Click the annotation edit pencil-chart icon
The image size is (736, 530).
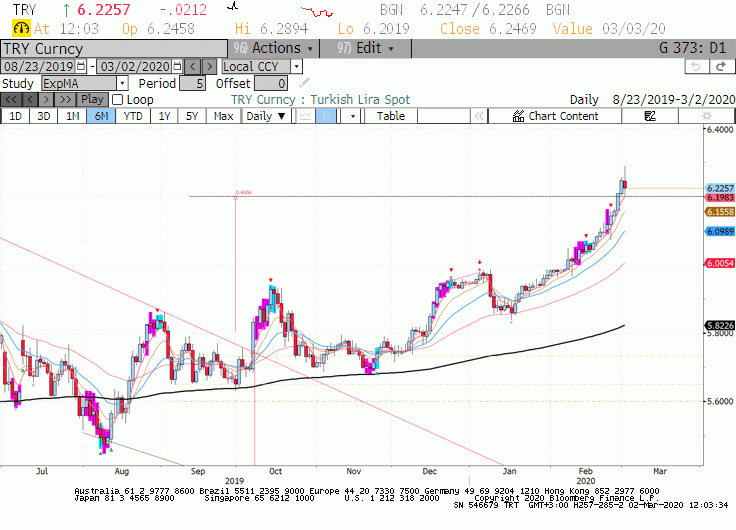[x=650, y=116]
